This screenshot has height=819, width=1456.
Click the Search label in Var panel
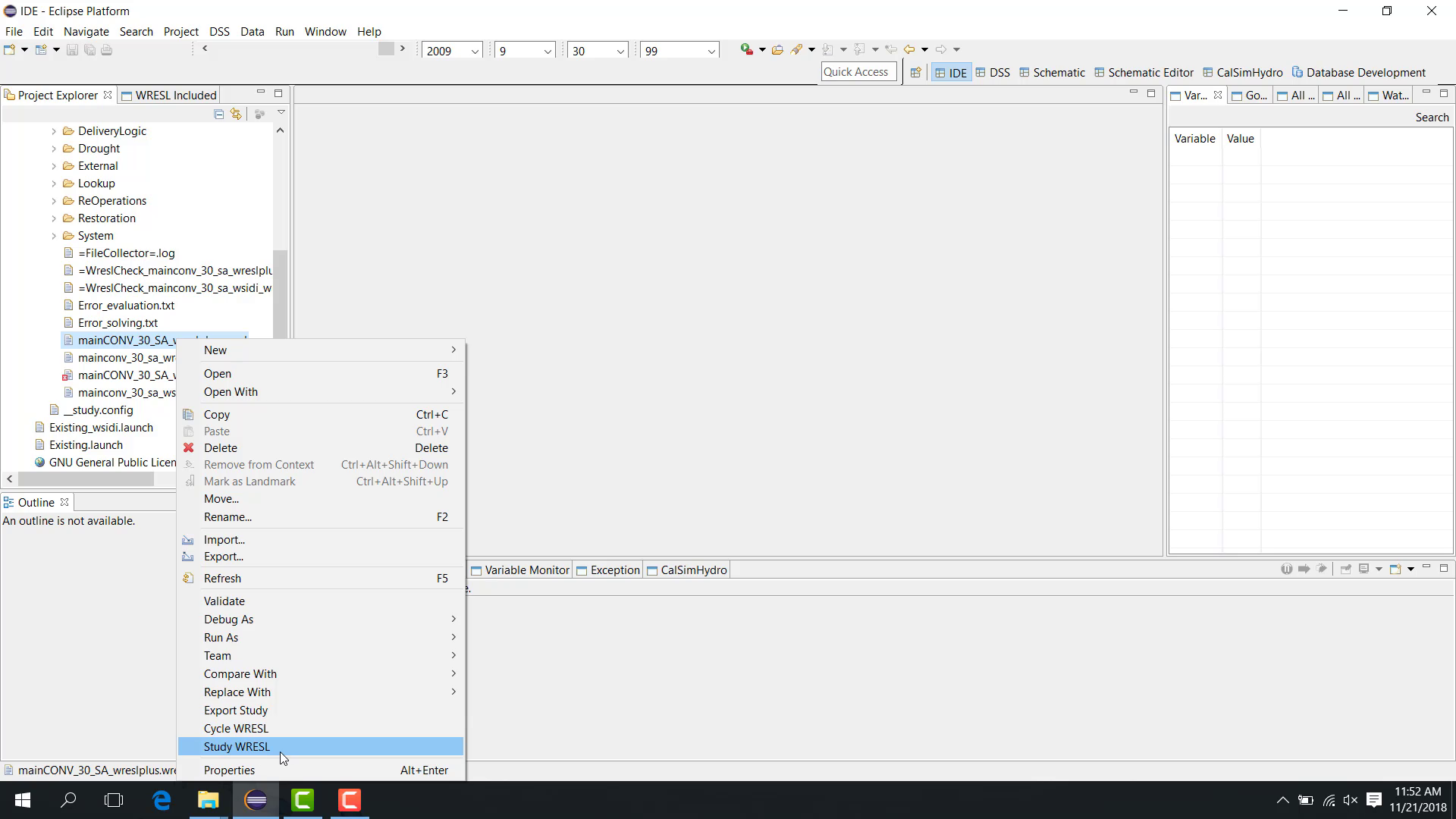point(1432,118)
